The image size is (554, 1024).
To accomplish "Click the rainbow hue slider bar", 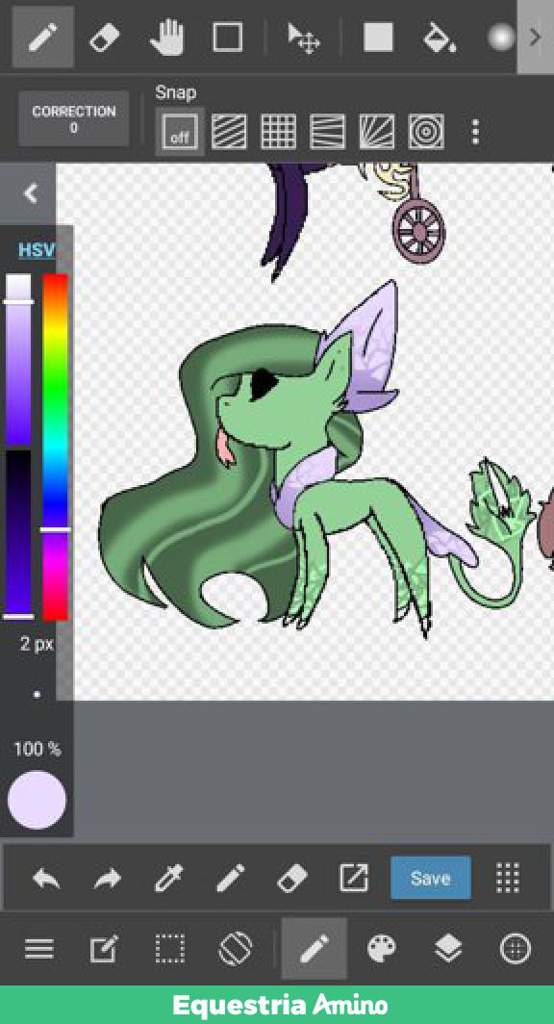I will [56, 447].
